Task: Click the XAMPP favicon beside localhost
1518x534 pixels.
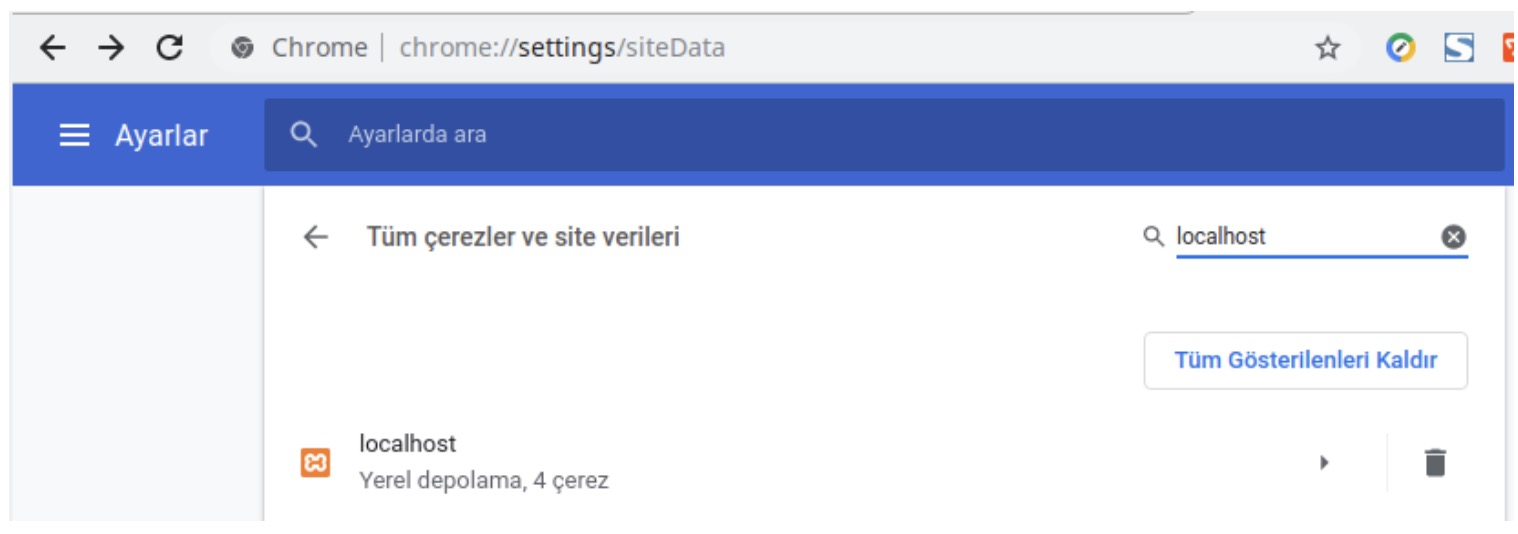Action: [x=315, y=462]
